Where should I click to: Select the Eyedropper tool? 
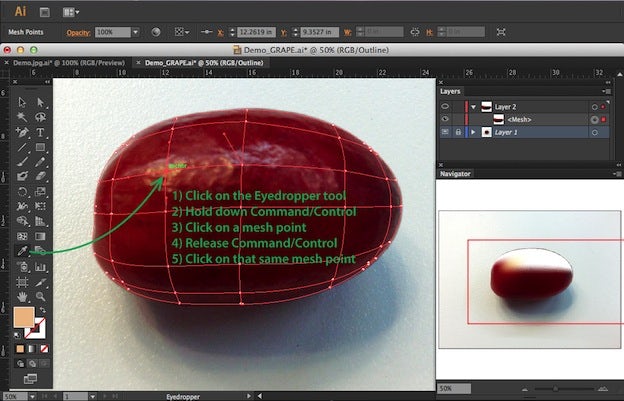[x=24, y=252]
